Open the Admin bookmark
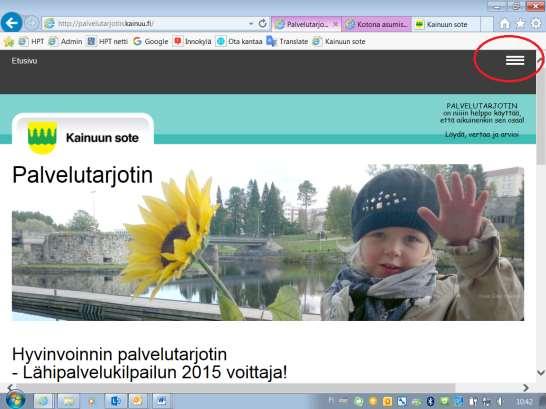Screen dimensions: 546x409 (65, 41)
